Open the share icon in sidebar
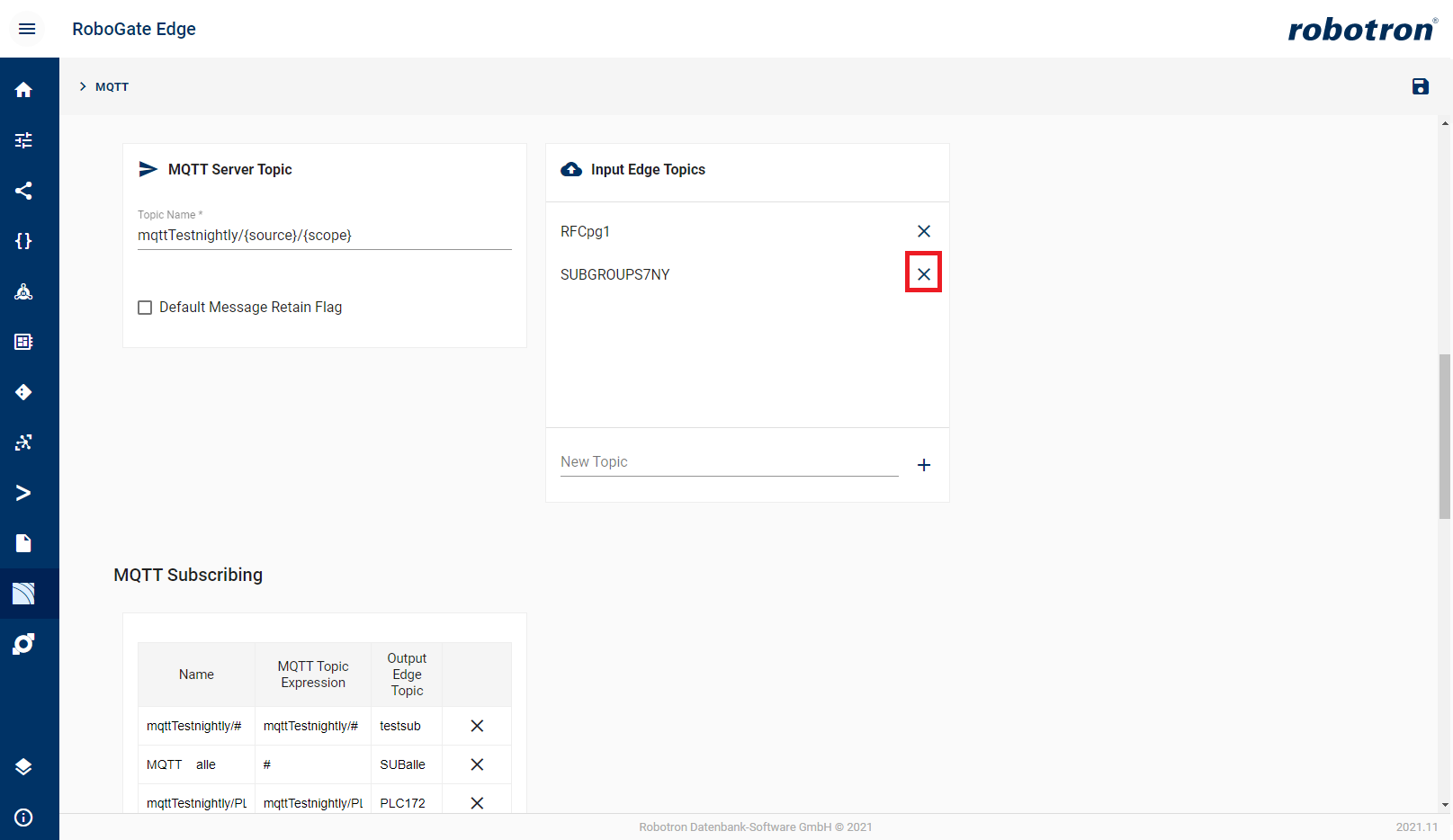The height and width of the screenshot is (840, 1453). [x=24, y=191]
